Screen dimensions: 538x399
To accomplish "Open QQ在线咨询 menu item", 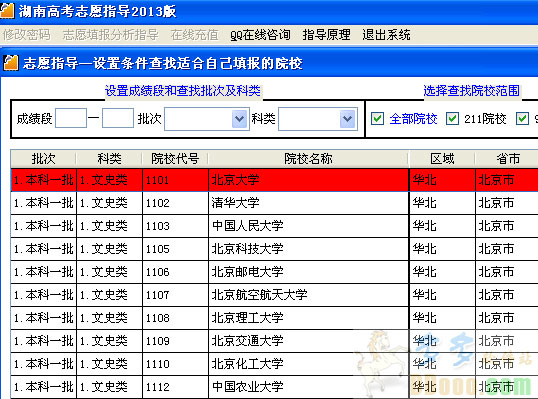I will [260, 35].
